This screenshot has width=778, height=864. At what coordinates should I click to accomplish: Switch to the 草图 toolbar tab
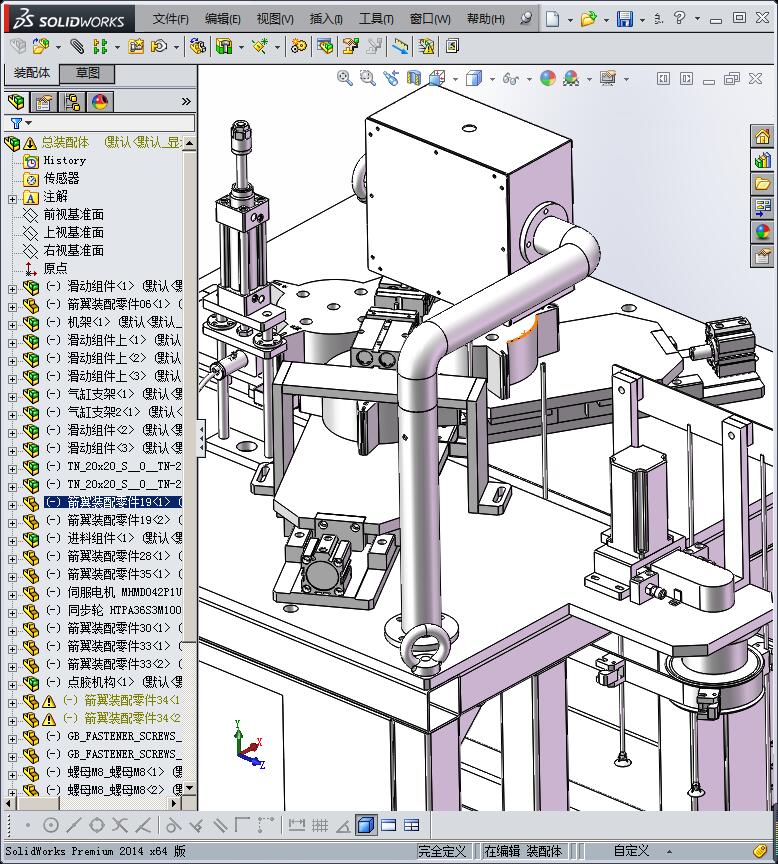pyautogui.click(x=88, y=73)
